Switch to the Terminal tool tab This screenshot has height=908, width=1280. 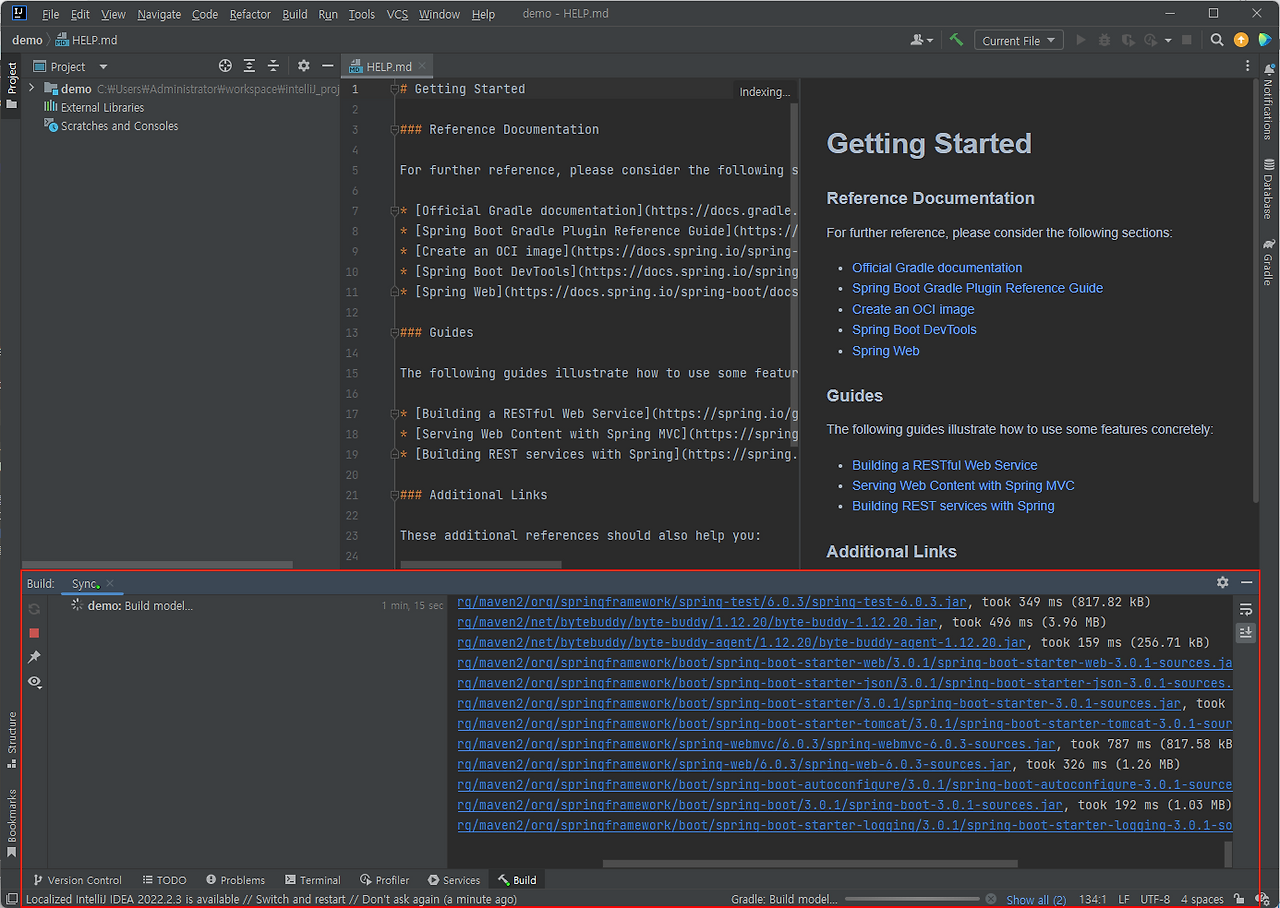(x=312, y=880)
